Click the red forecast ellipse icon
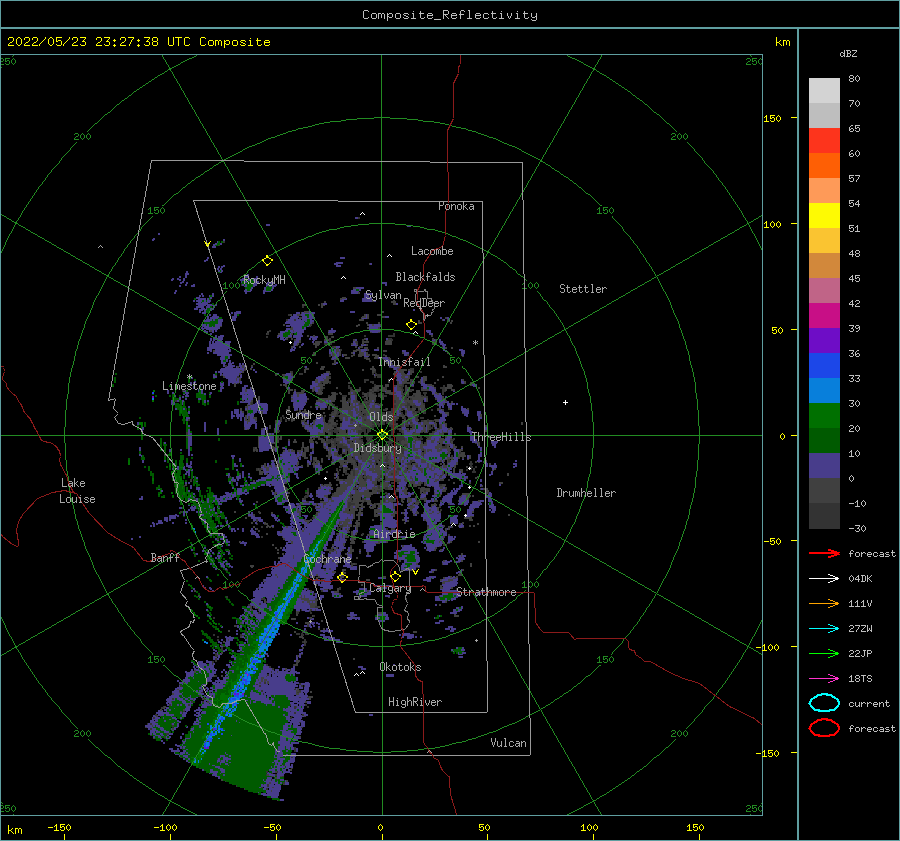This screenshot has height=841, width=900. (824, 727)
